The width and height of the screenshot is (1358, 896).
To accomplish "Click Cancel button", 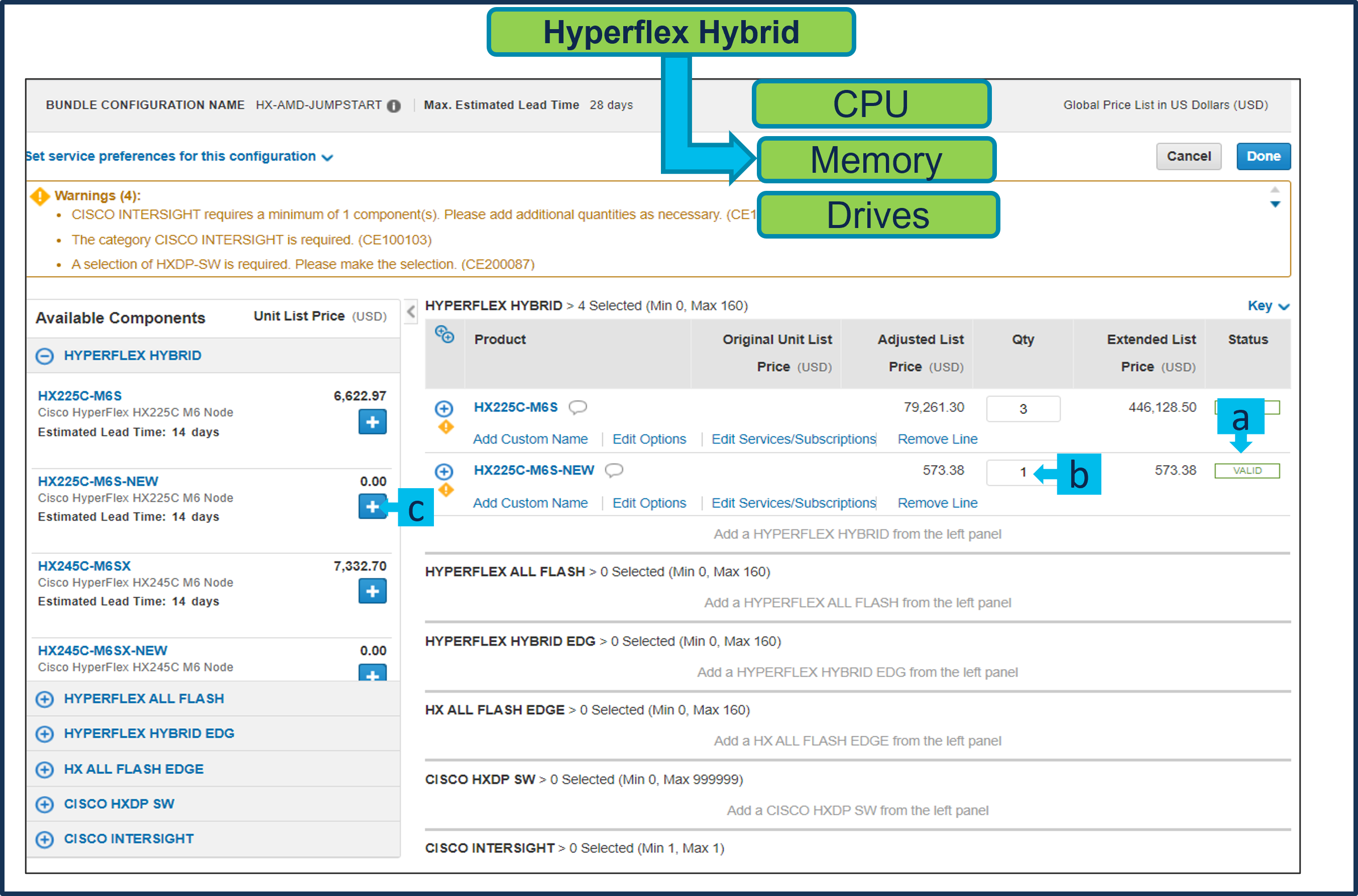I will click(x=1188, y=157).
